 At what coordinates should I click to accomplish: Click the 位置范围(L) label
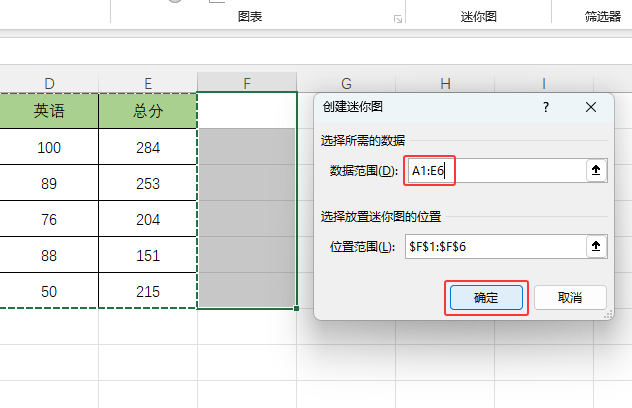[x=362, y=246]
